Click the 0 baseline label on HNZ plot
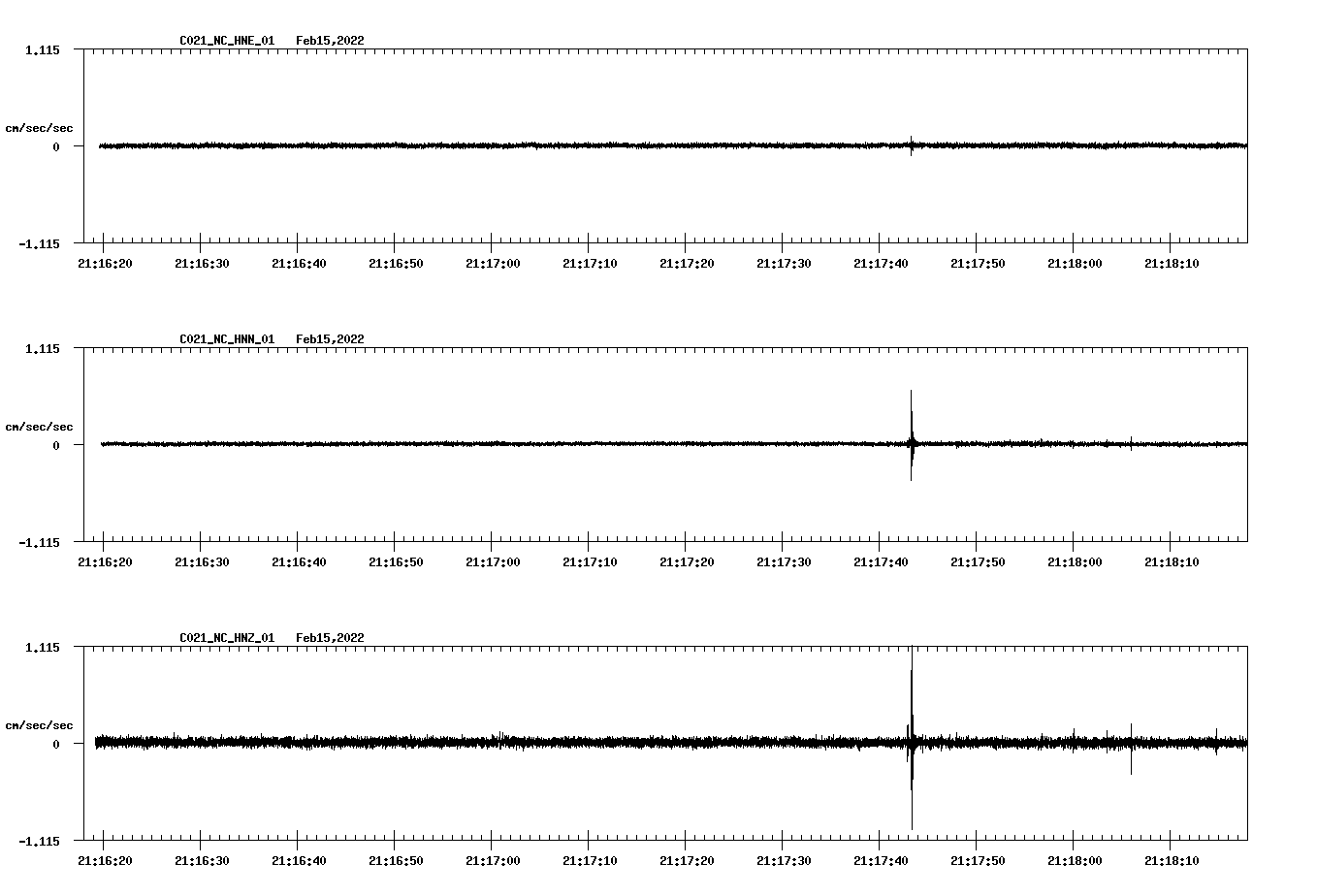 coord(56,744)
